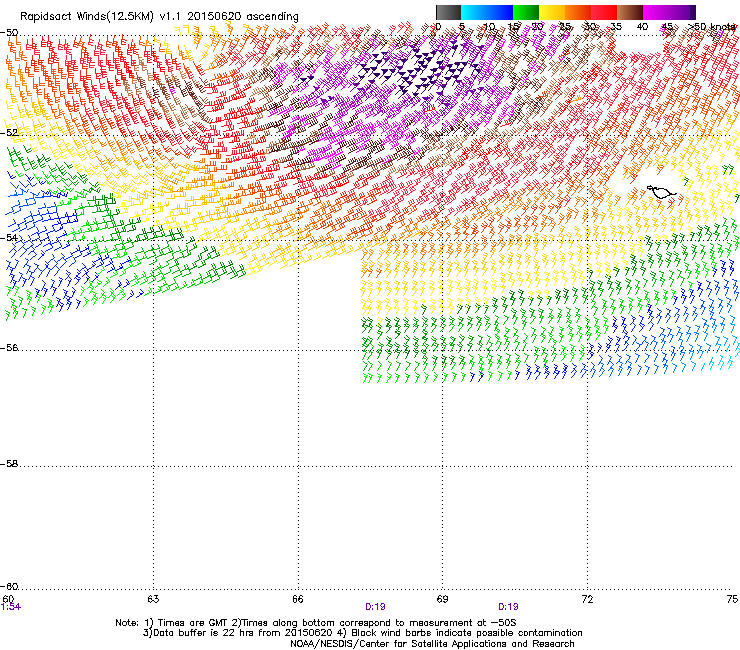Click the '-52' latitude axis label

click(9, 133)
